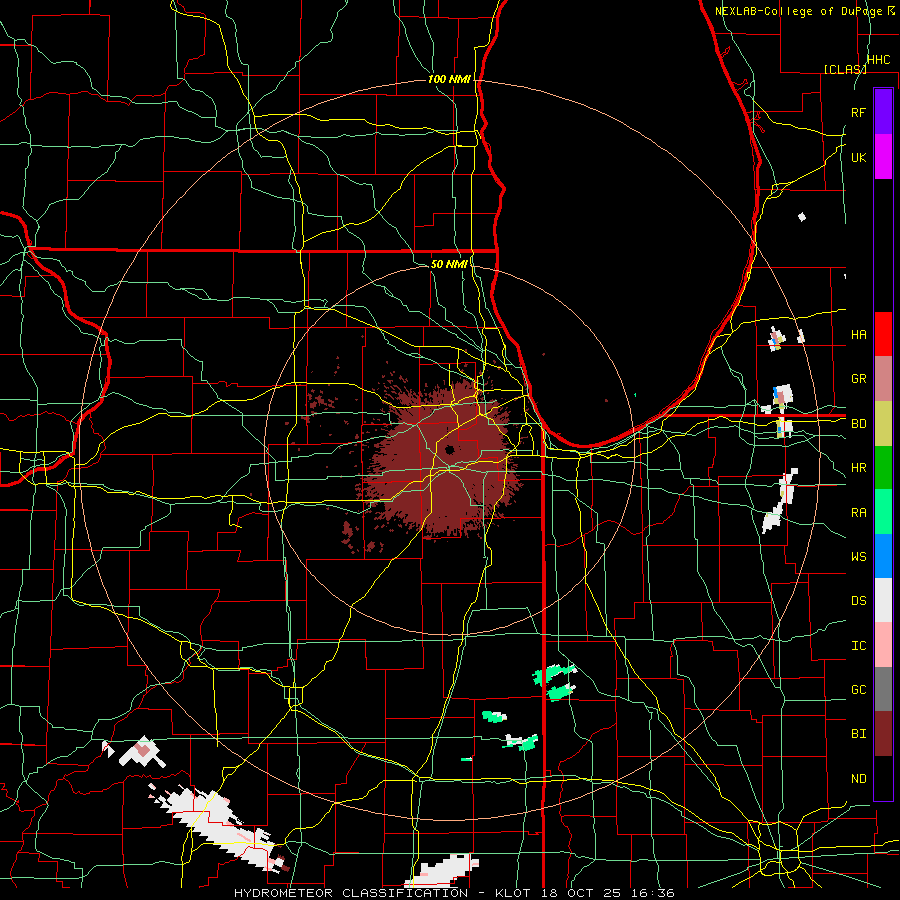
Task: Click the HR legend label
Action: click(858, 468)
